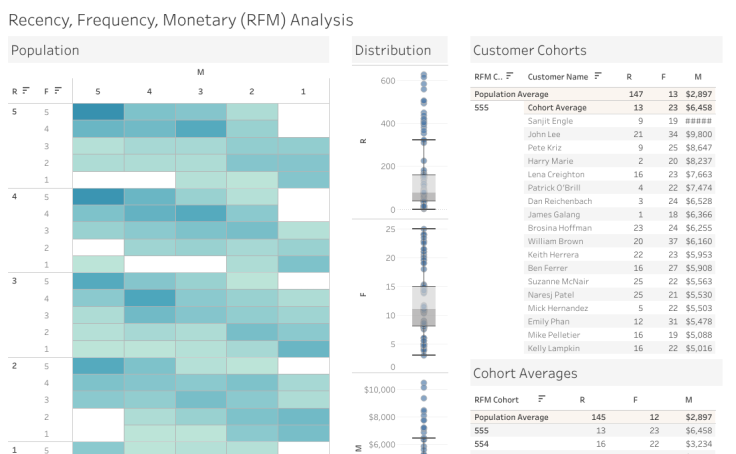The image size is (736, 454).
Task: Click the Cohort Average row label
Action: click(556, 107)
